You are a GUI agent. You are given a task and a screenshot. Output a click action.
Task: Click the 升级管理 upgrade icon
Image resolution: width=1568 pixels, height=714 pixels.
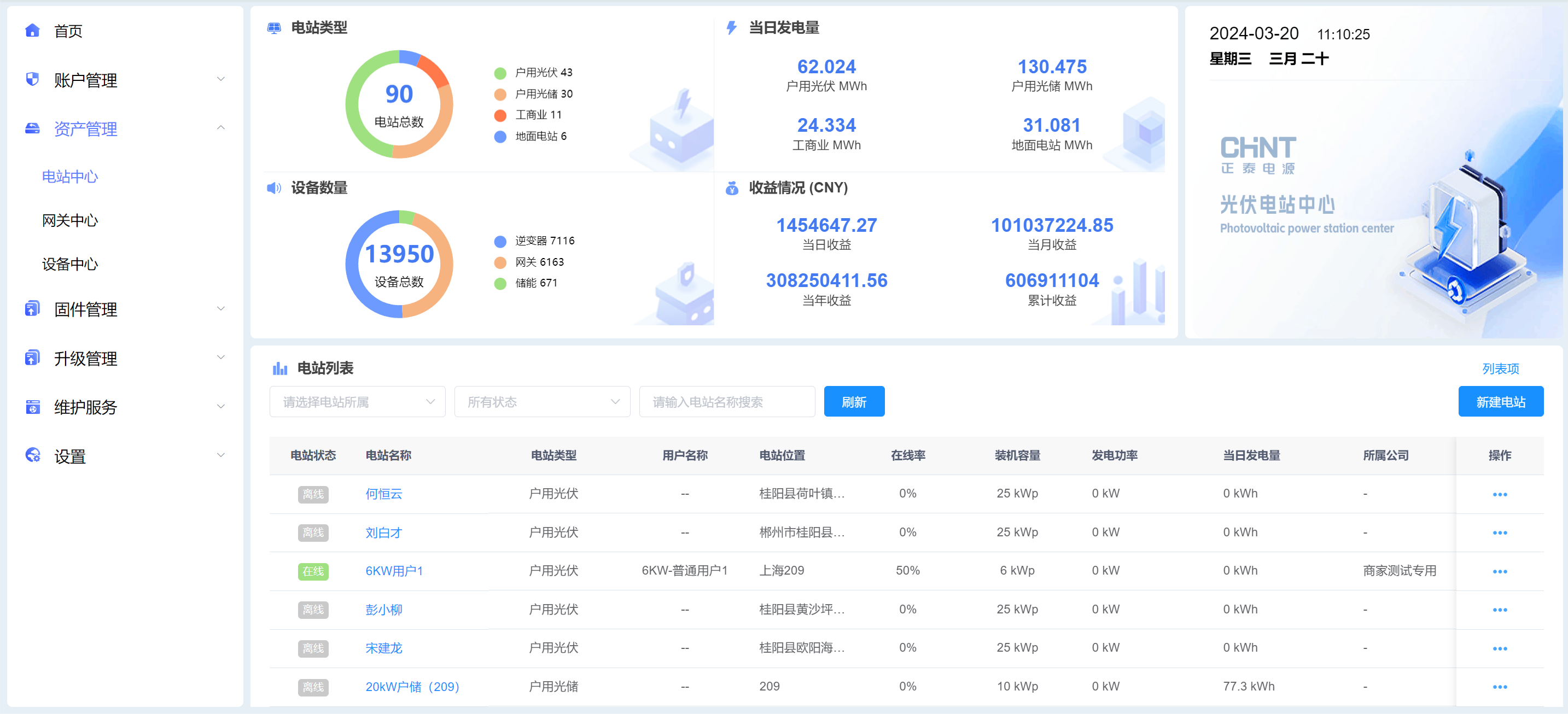(32, 358)
